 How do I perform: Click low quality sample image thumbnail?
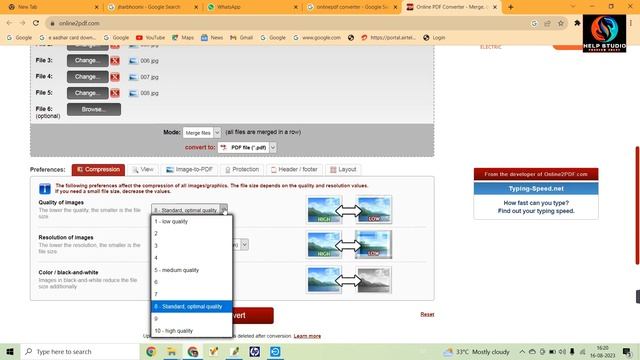373,210
